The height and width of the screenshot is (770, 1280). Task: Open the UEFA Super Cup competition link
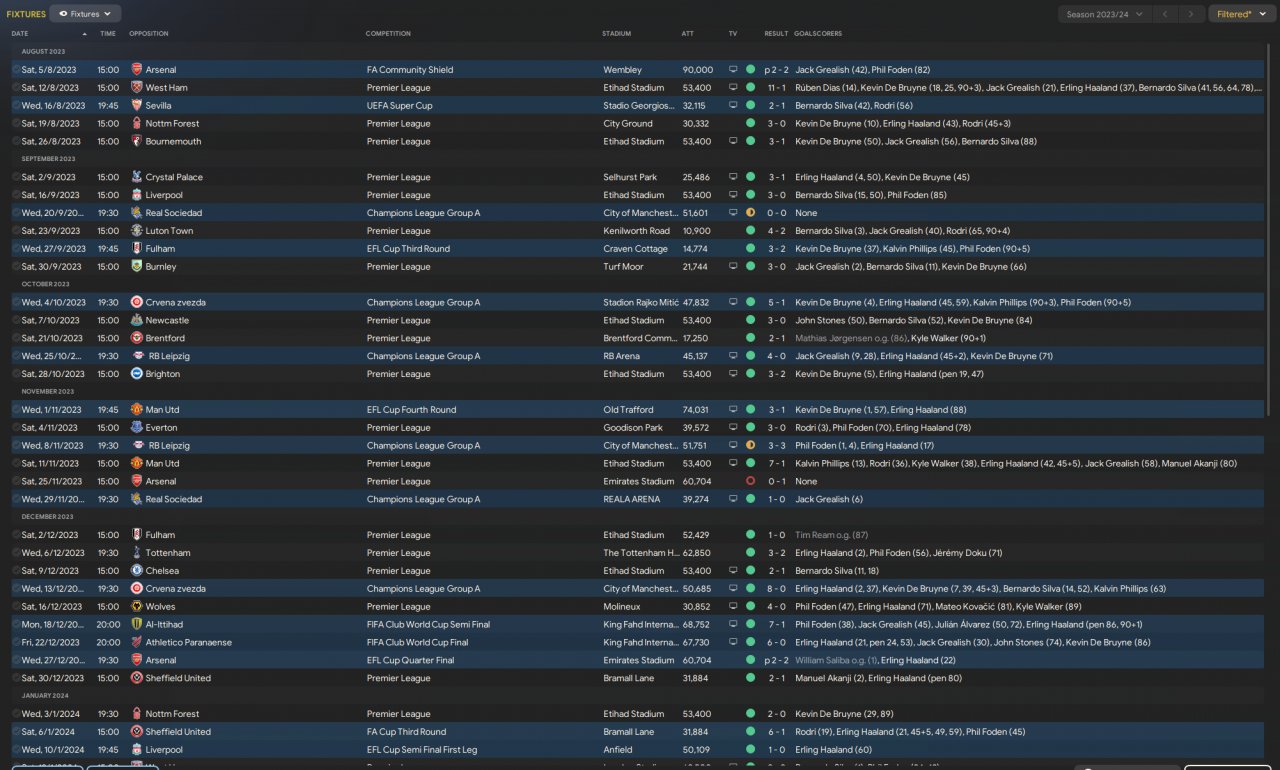click(400, 106)
